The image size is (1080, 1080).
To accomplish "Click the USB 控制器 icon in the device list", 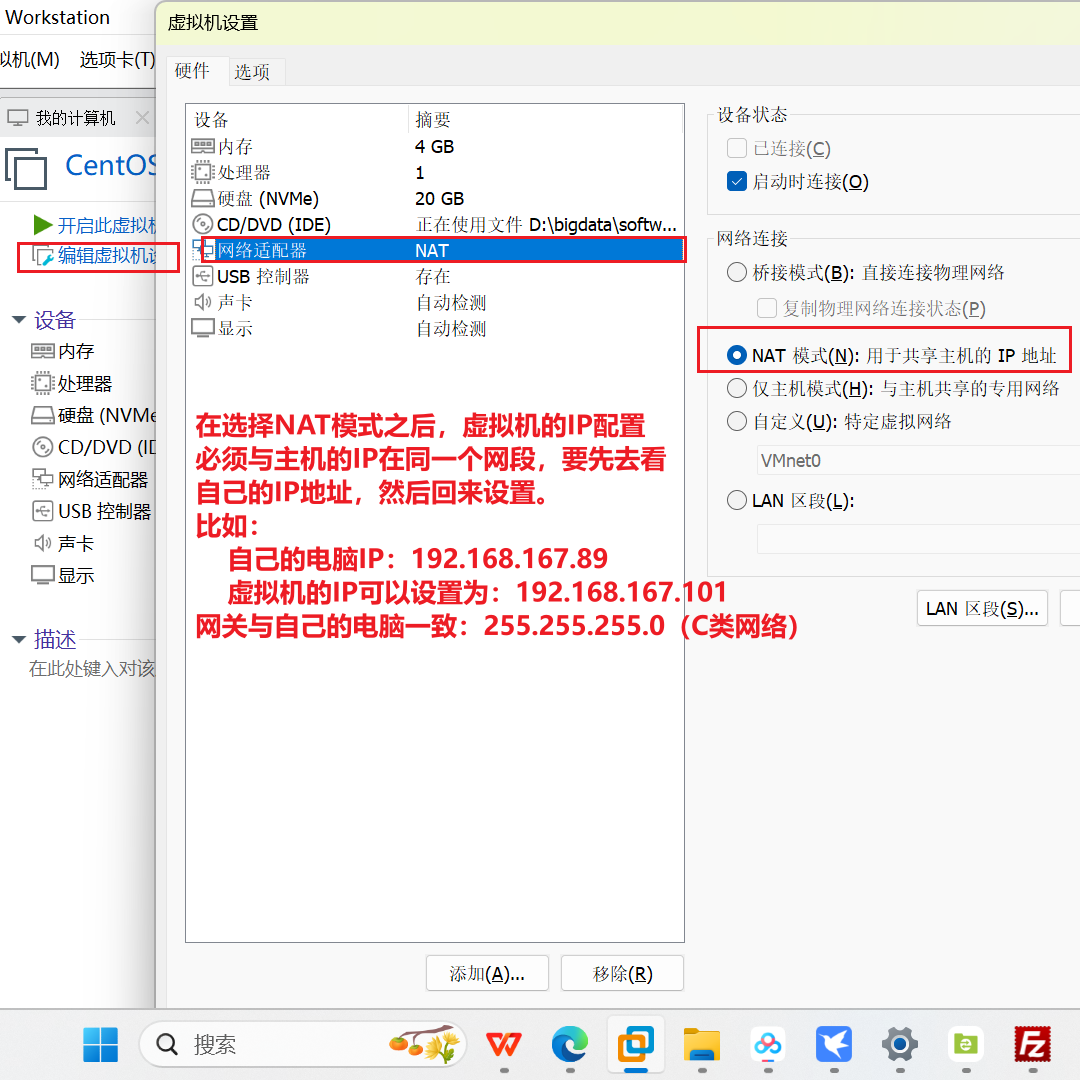I will click(x=202, y=277).
